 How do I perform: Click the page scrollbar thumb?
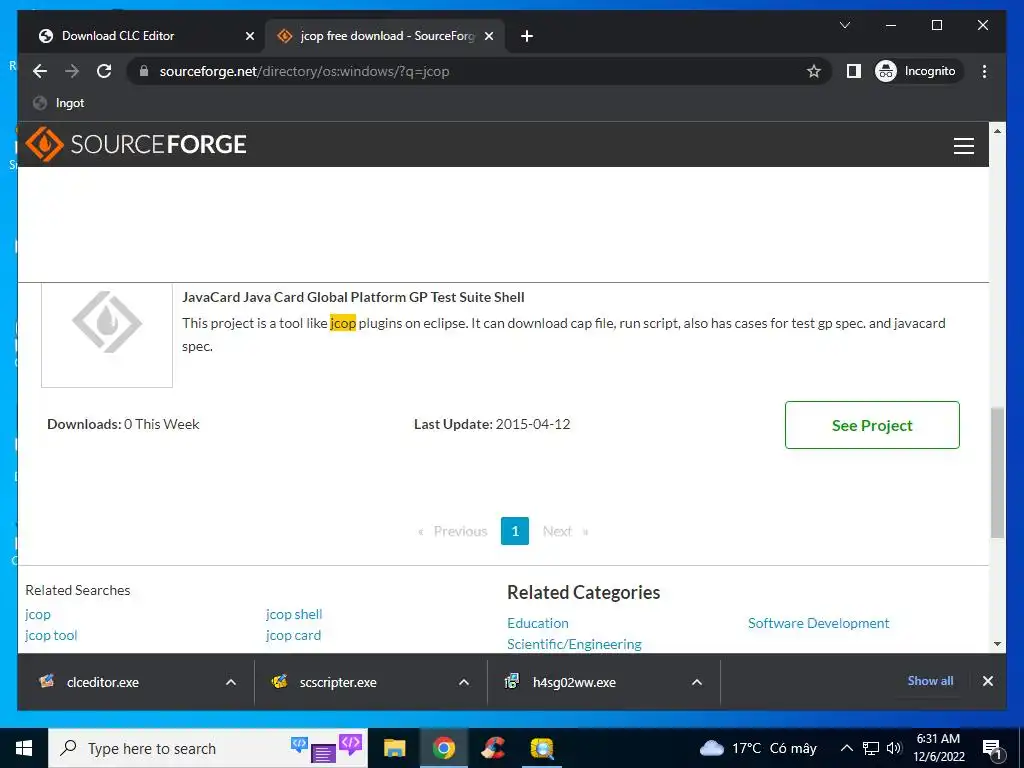pos(997,473)
